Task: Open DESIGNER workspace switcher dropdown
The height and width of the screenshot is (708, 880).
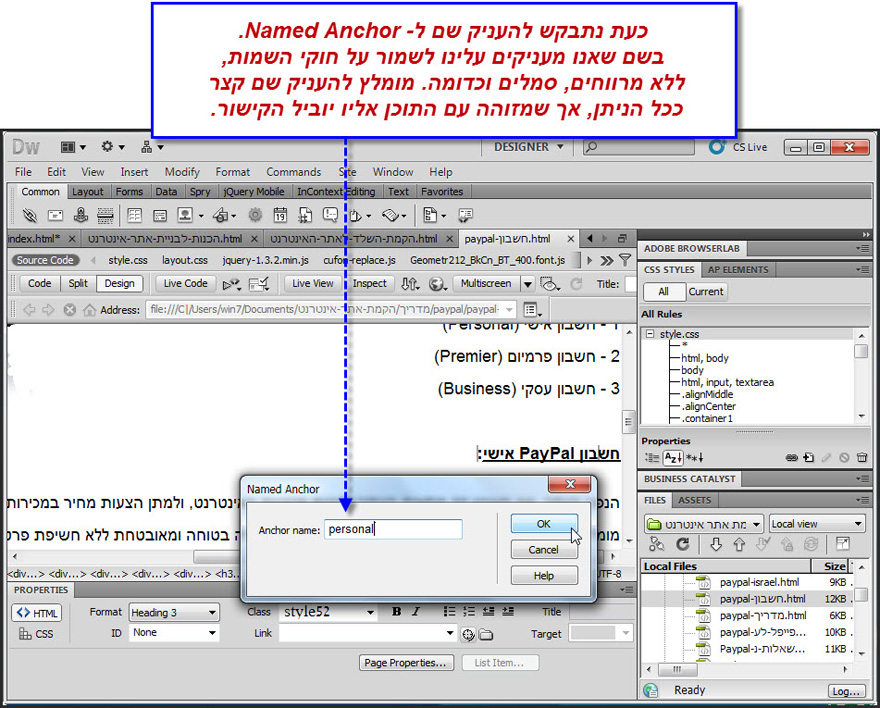Action: click(x=528, y=147)
